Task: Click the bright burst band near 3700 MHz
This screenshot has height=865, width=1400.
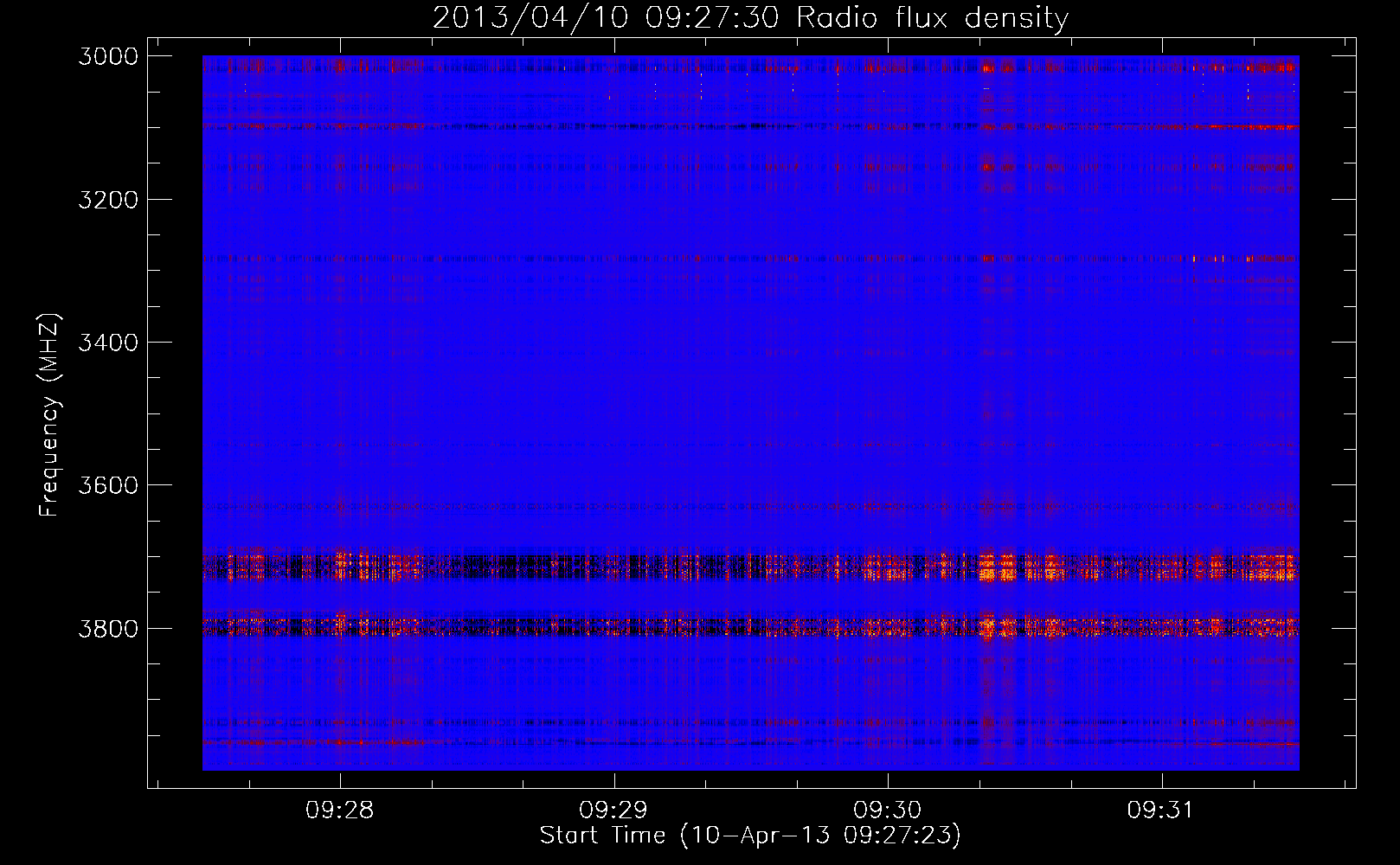Action: 750,567
